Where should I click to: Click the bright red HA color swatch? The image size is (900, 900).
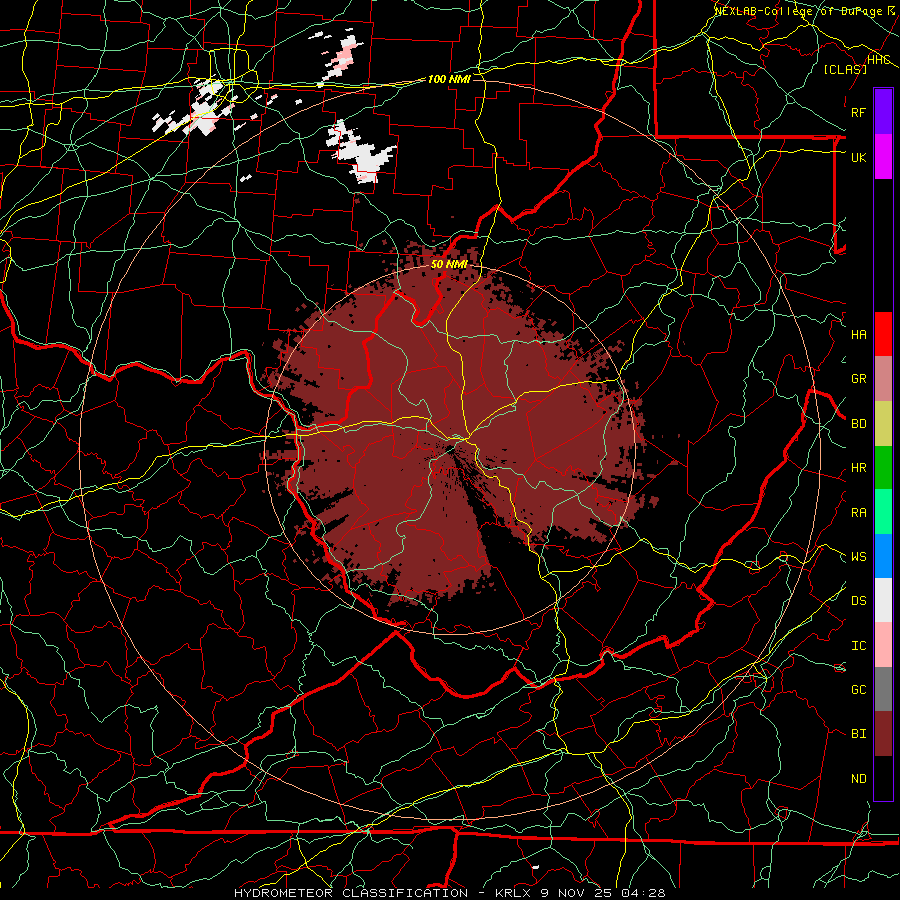(x=883, y=334)
